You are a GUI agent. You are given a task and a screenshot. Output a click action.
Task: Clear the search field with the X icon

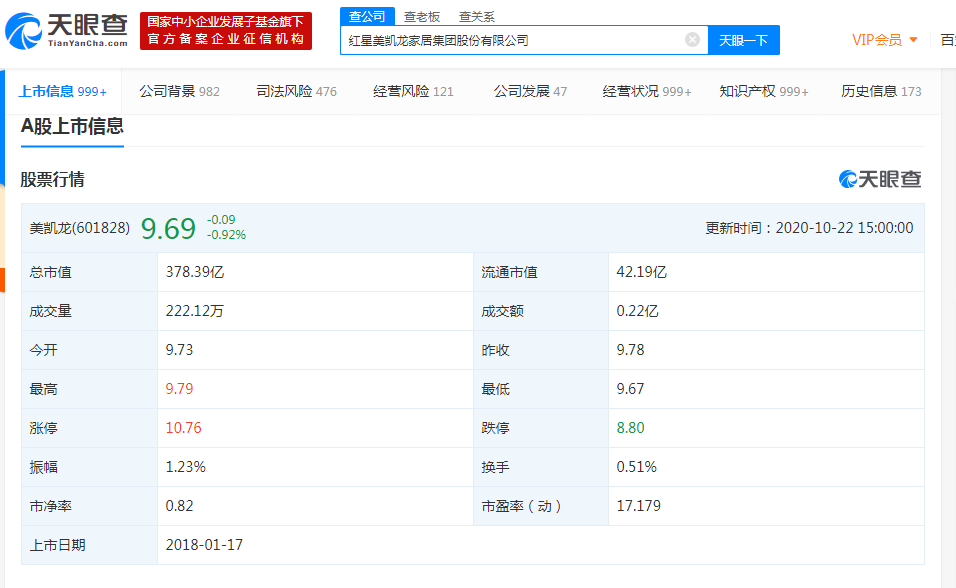tap(692, 40)
